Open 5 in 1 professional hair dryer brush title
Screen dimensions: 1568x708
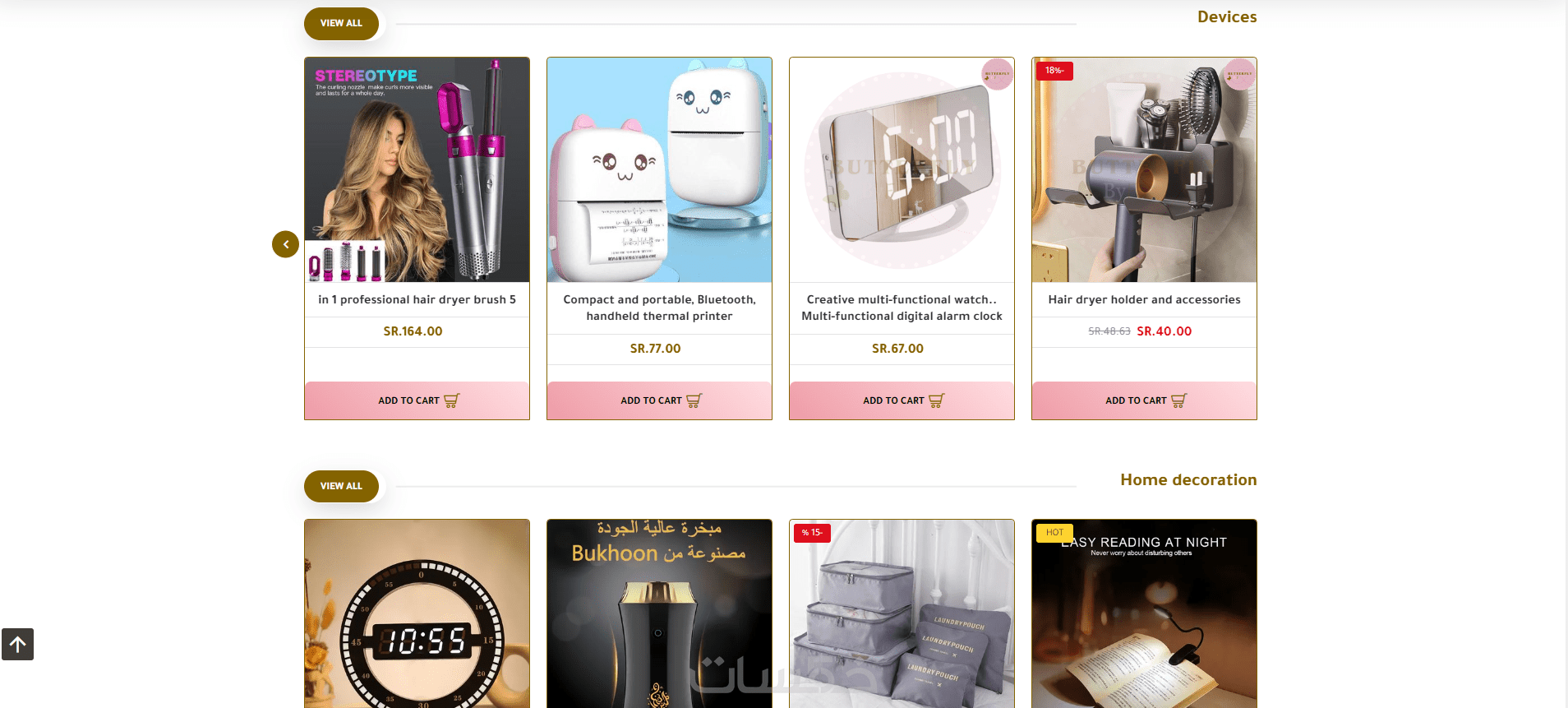click(x=417, y=299)
